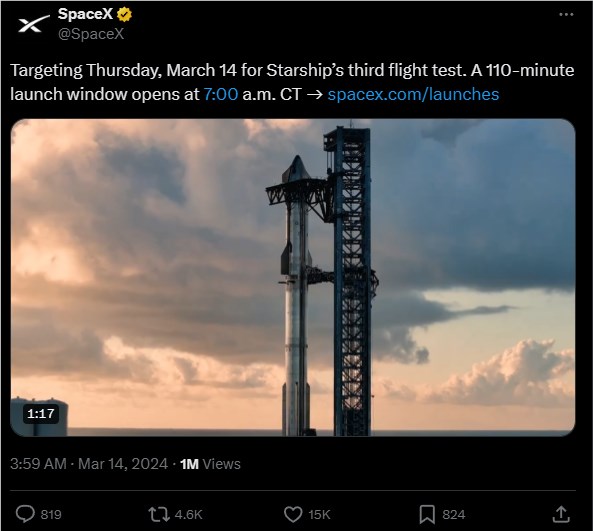Play the Starship launch tower video
The image size is (593, 531).
(293, 278)
